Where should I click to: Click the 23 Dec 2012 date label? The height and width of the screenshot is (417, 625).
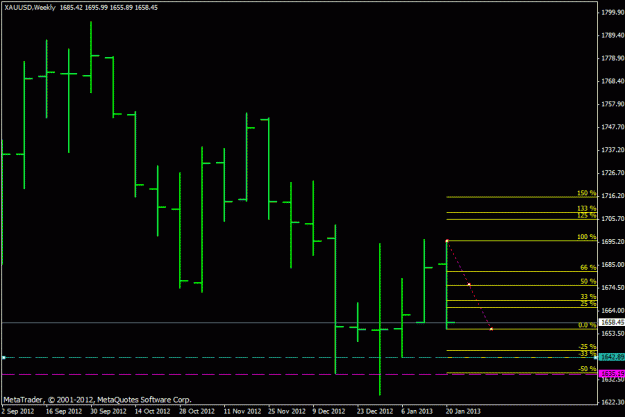[x=375, y=411]
